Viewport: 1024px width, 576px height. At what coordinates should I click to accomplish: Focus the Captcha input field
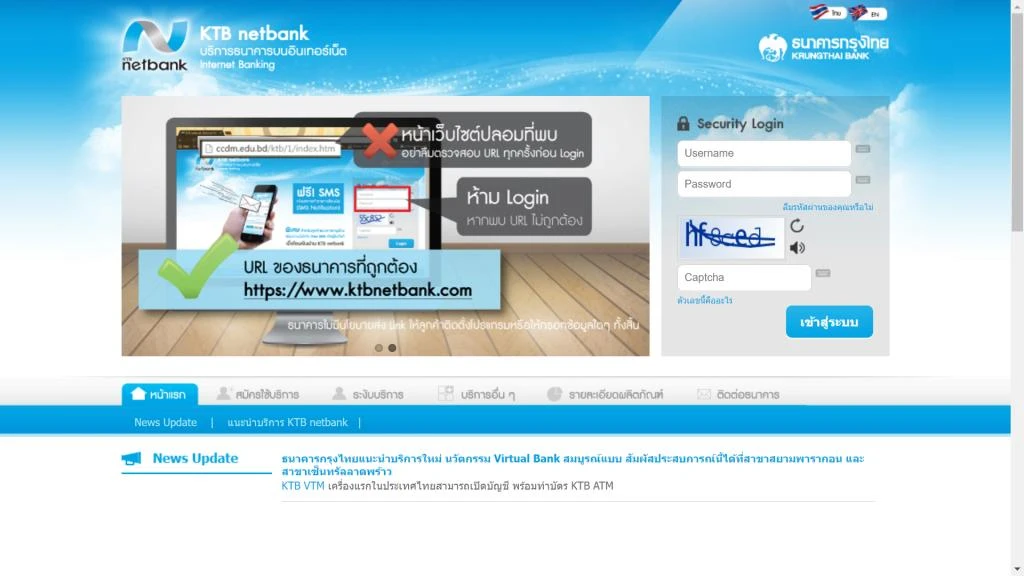(x=744, y=278)
